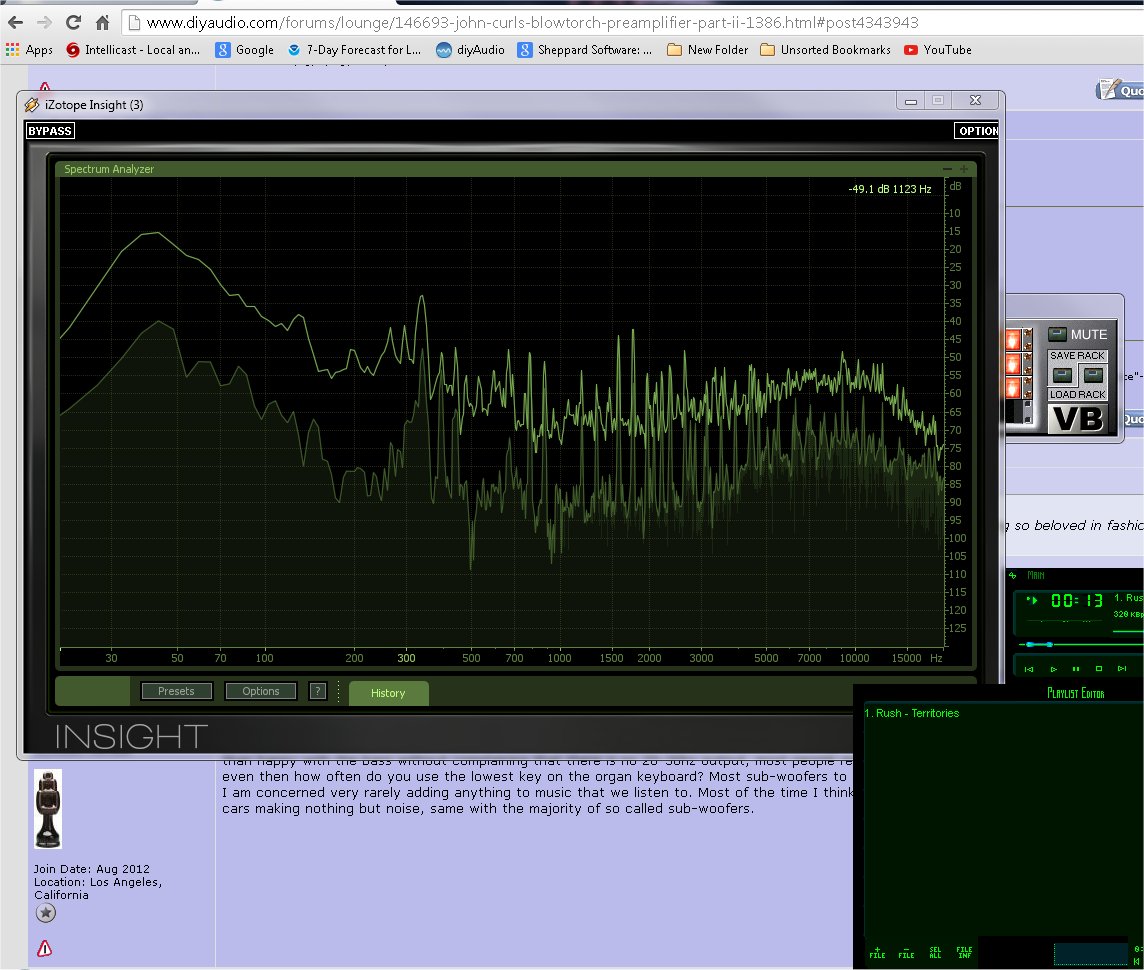
Task: Click the VB logo on the rack
Action: click(x=1078, y=419)
